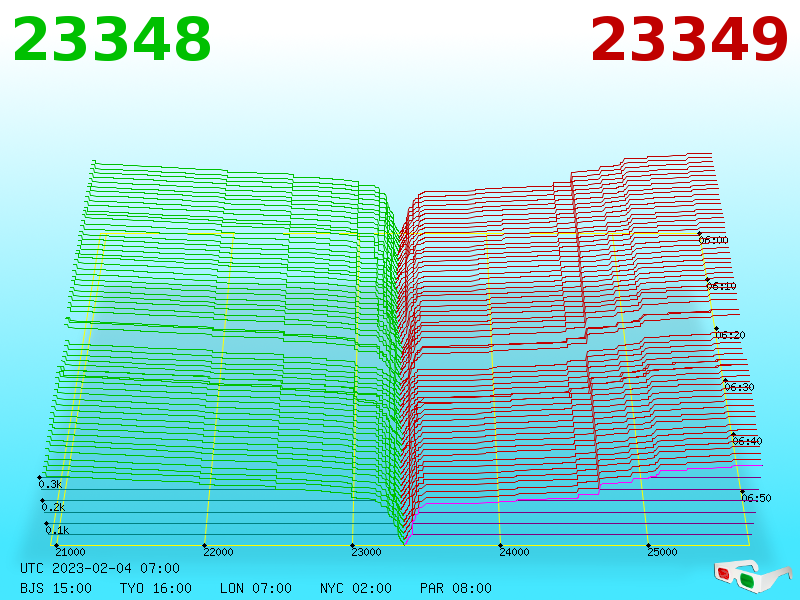Image resolution: width=800 pixels, height=600 pixels.
Task: Click the 0.2k depth axis label
Action: click(x=53, y=507)
